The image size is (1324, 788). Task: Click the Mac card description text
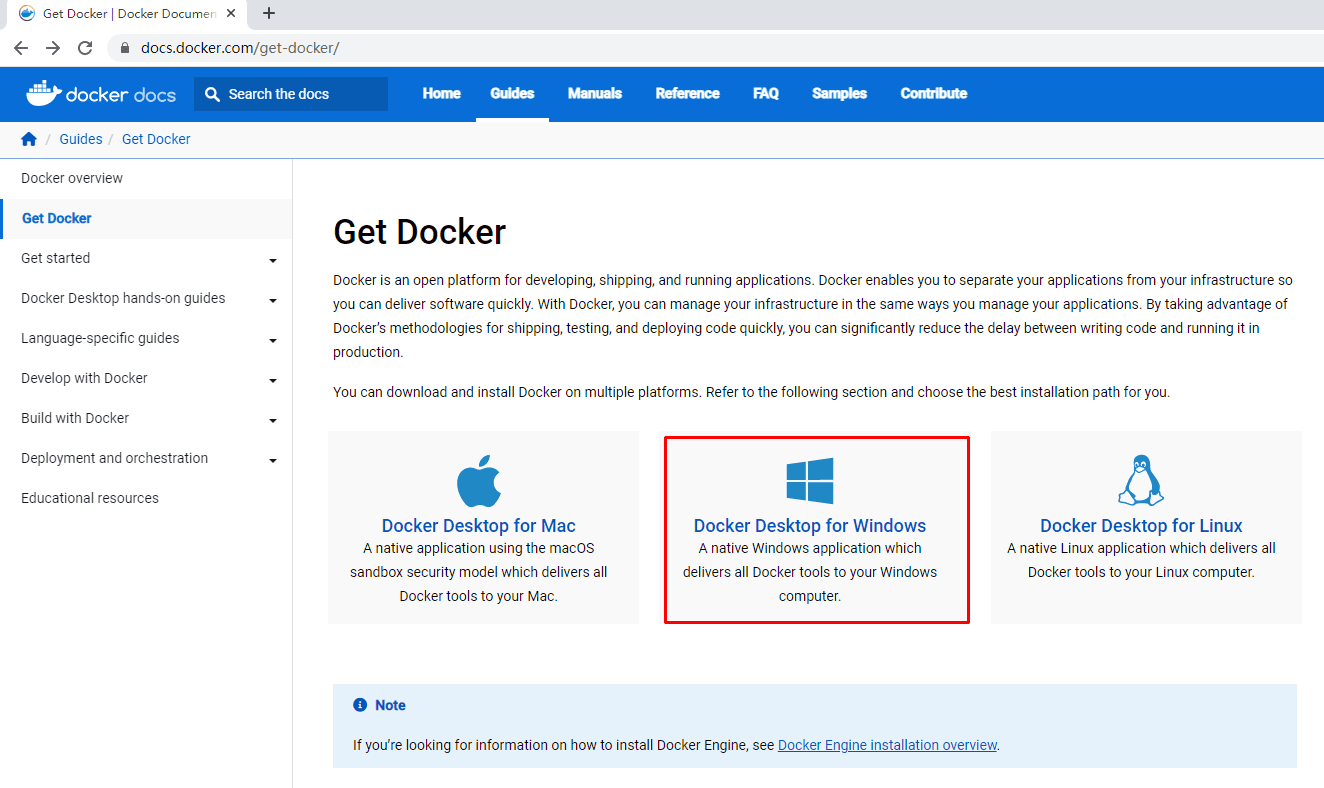tap(479, 572)
